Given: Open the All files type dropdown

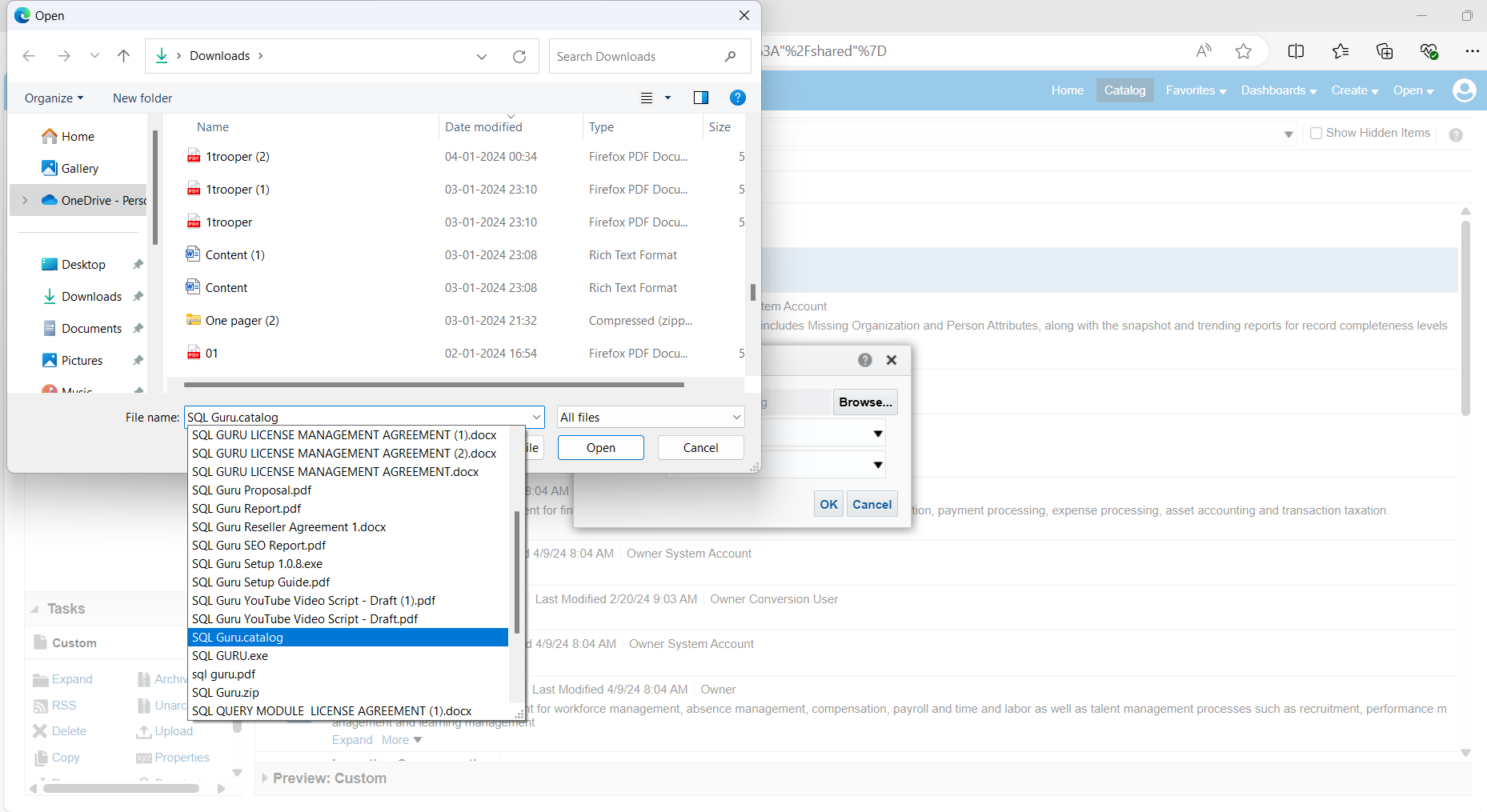Looking at the screenshot, I should click(651, 418).
